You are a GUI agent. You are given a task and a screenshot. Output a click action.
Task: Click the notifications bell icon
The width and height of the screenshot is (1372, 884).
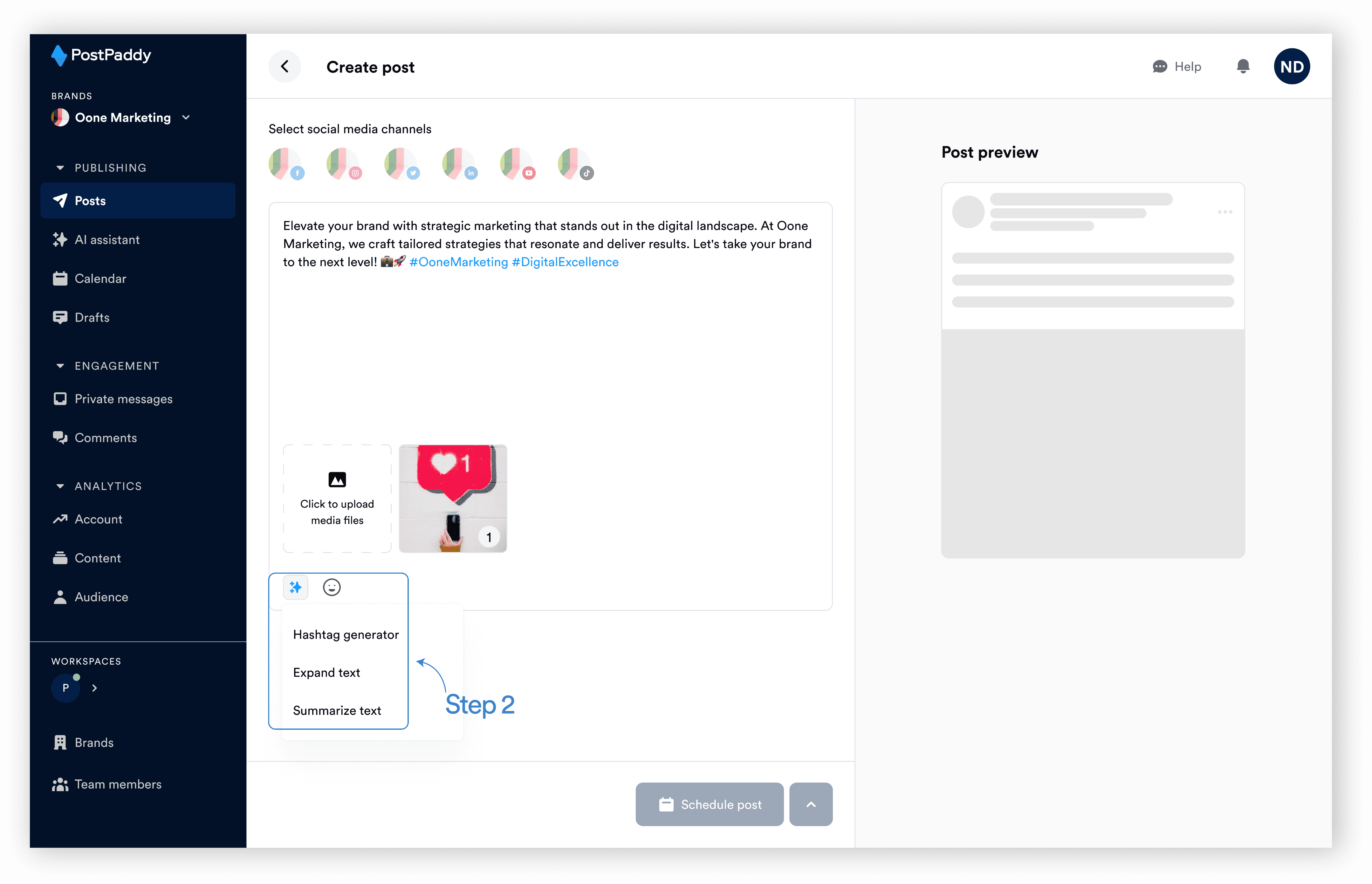(1242, 66)
